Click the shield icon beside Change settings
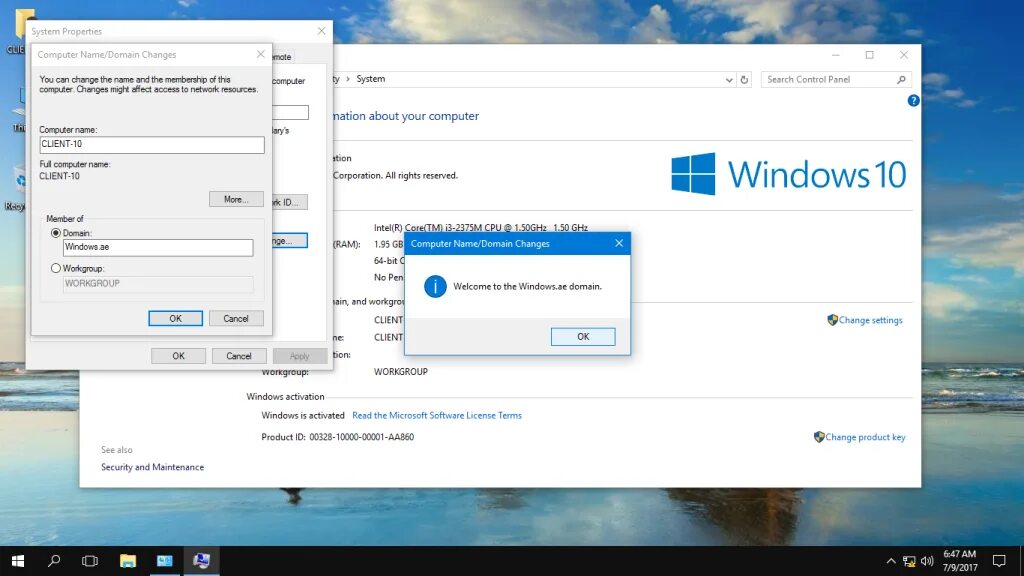The height and width of the screenshot is (576, 1024). pyautogui.click(x=832, y=320)
